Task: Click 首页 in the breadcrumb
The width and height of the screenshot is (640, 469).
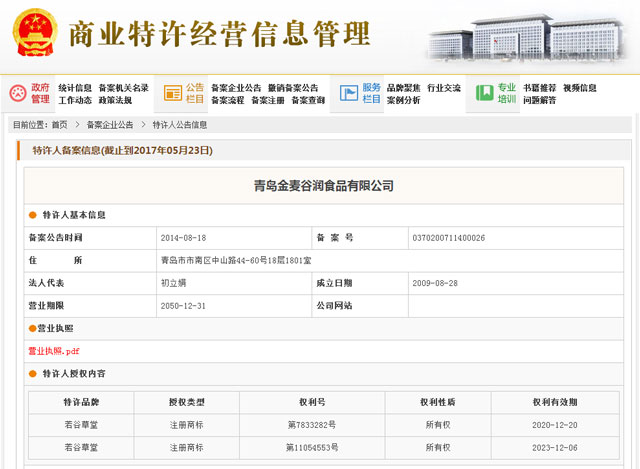Action: click(x=60, y=125)
